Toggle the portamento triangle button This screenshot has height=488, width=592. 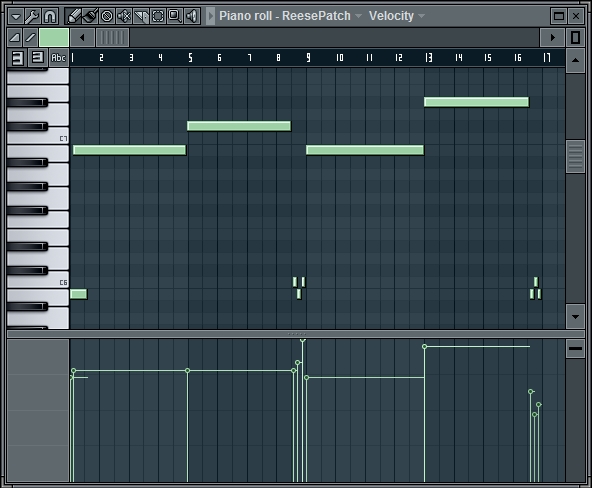point(15,37)
